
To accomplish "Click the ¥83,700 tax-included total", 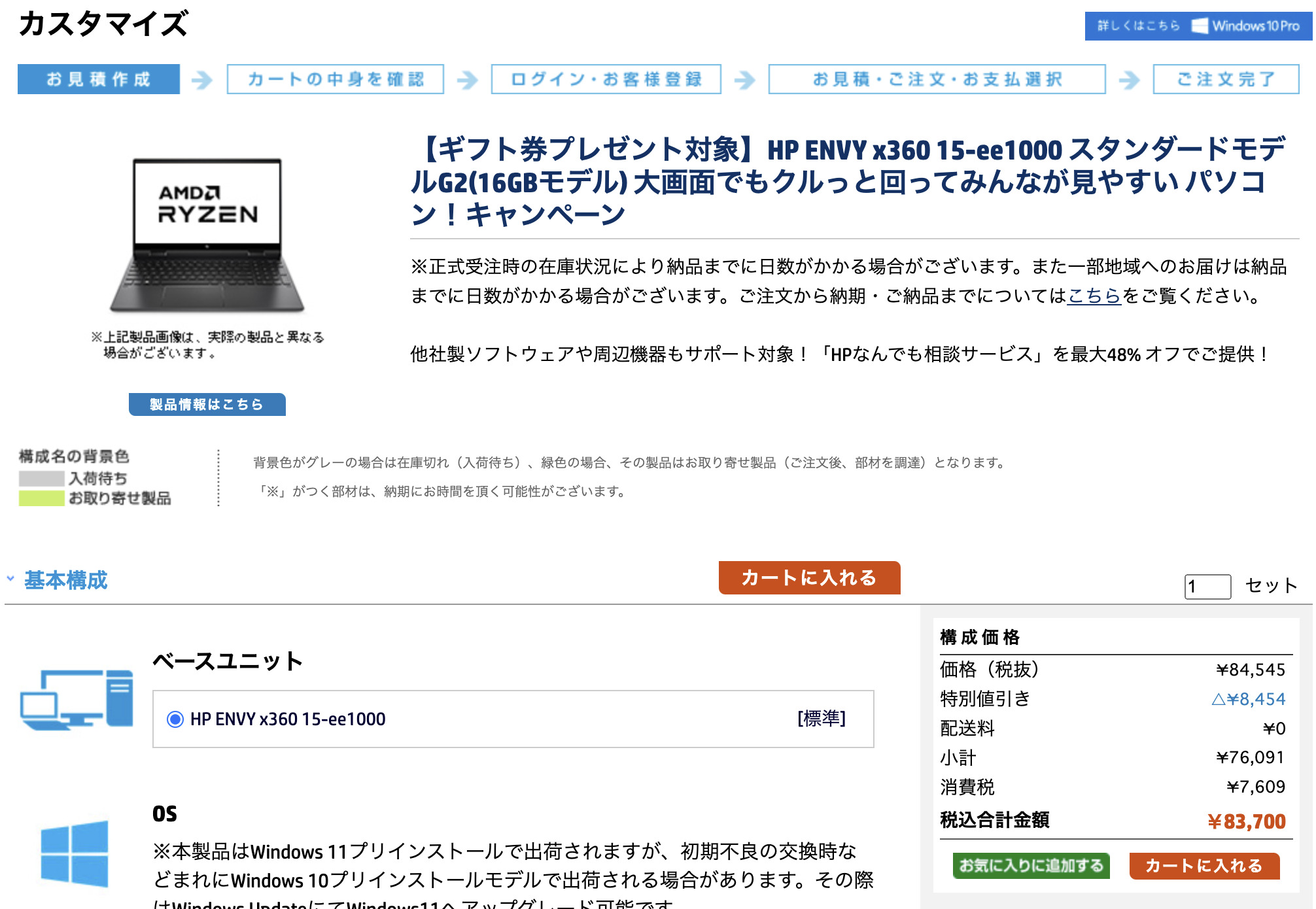I will [1247, 821].
